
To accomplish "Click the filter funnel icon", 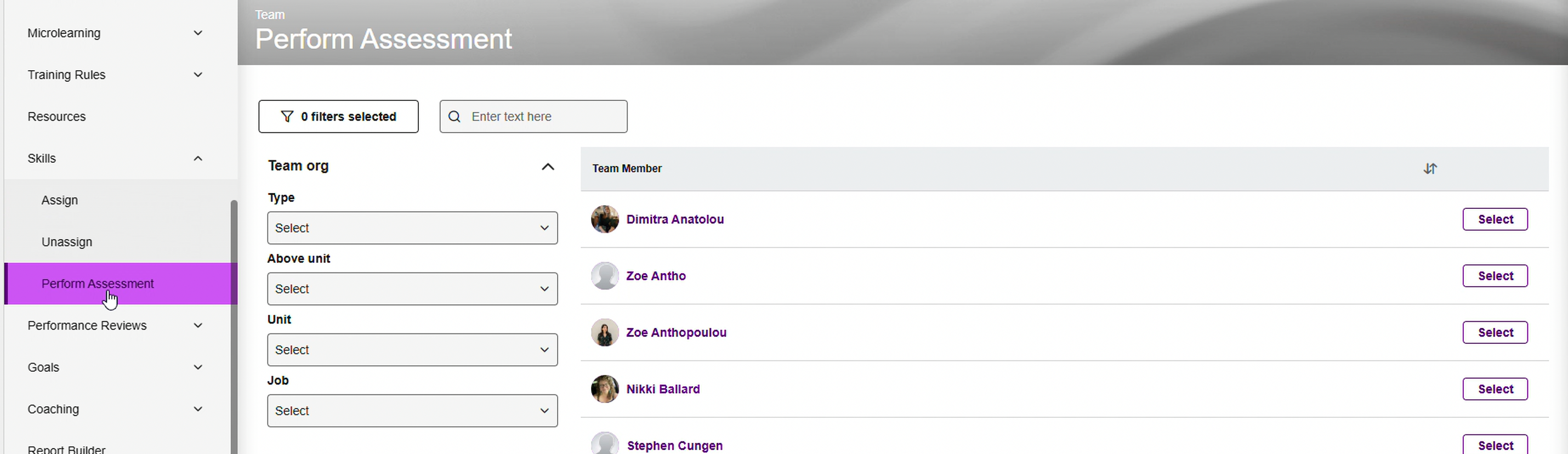I will [287, 116].
